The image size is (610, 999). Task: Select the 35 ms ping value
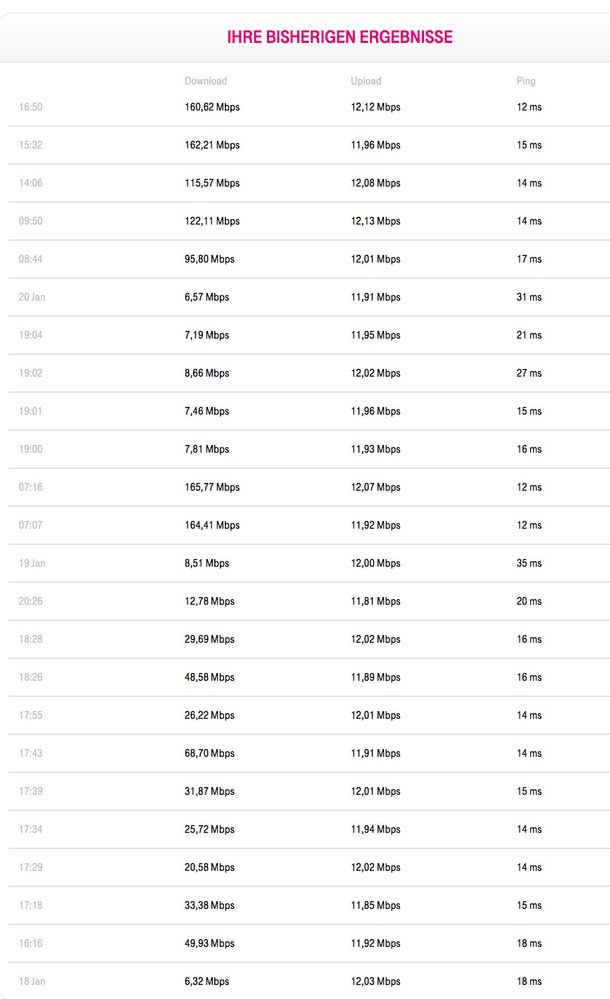pyautogui.click(x=529, y=563)
